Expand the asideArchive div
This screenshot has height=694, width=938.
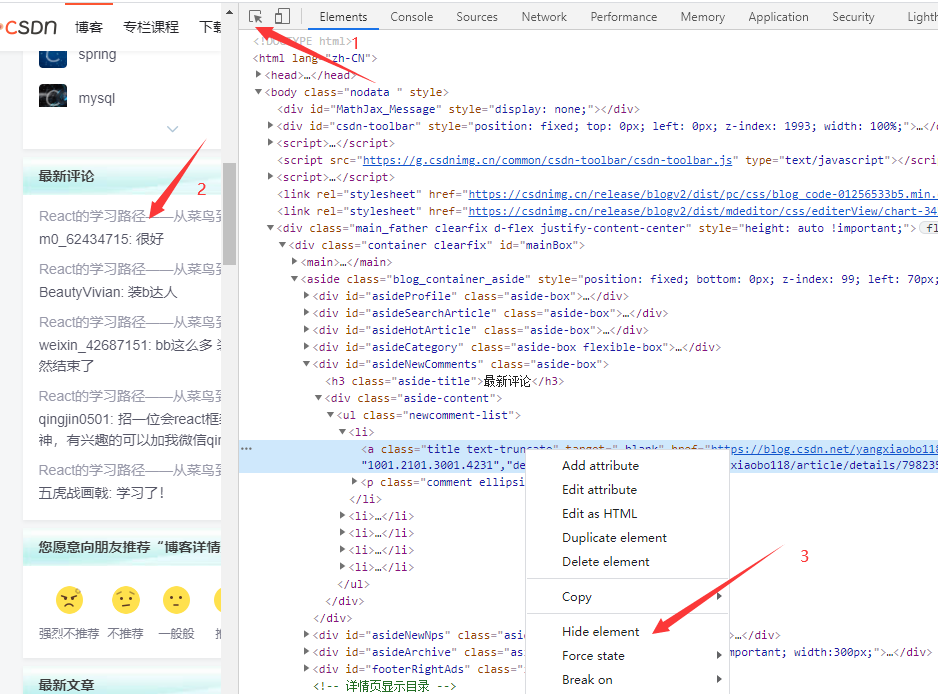tap(306, 651)
